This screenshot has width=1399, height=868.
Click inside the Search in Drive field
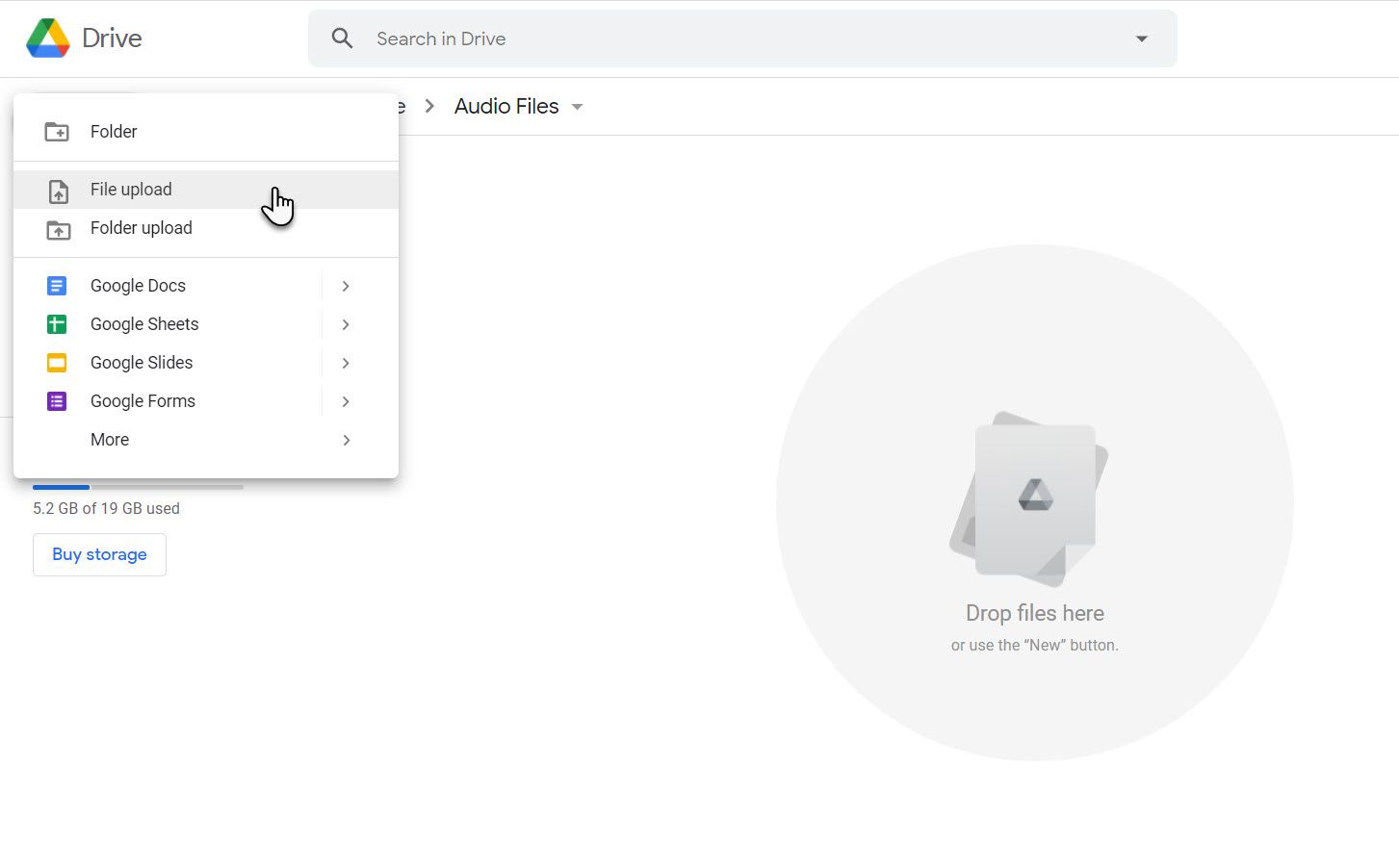[x=578, y=38]
